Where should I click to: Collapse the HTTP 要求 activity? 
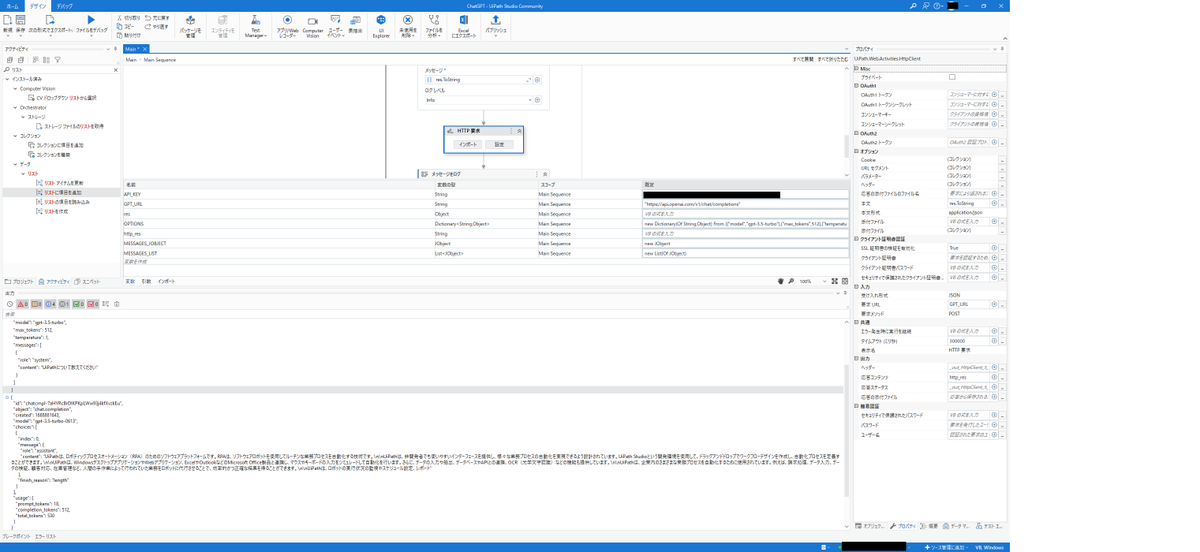pos(519,131)
